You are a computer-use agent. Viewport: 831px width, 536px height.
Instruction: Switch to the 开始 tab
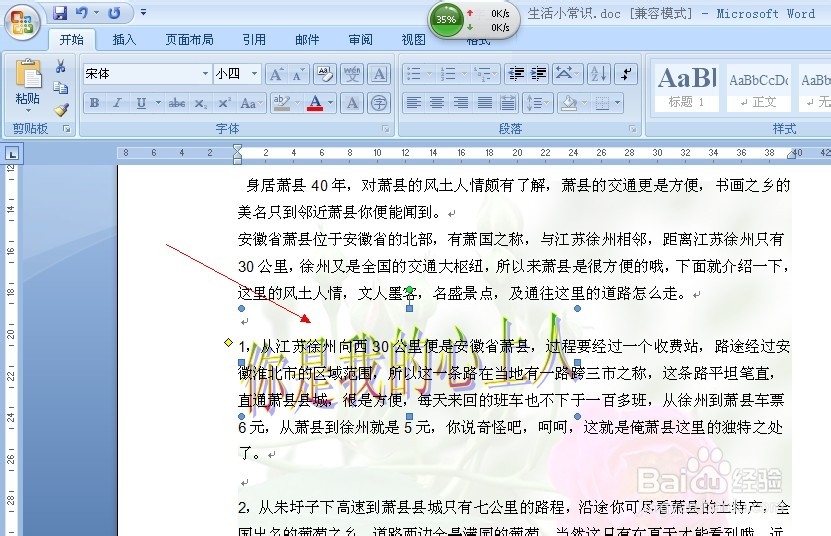[72, 40]
